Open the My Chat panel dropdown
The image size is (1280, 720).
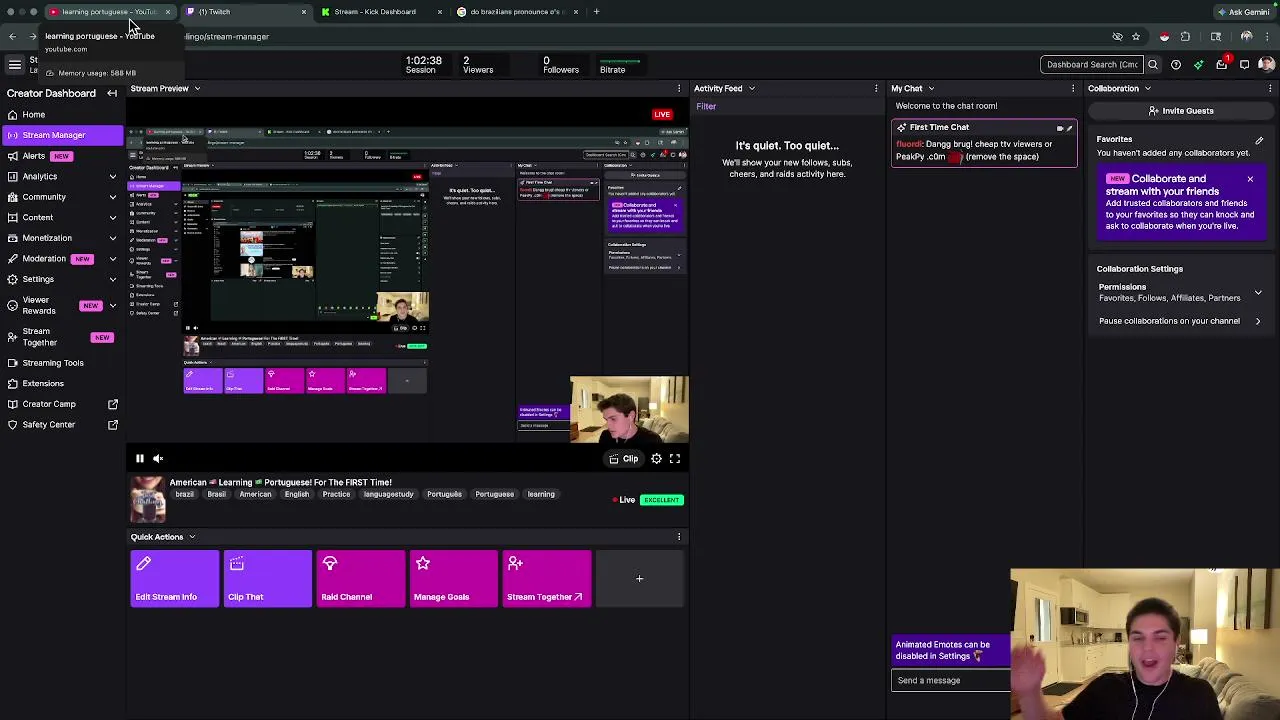click(932, 88)
